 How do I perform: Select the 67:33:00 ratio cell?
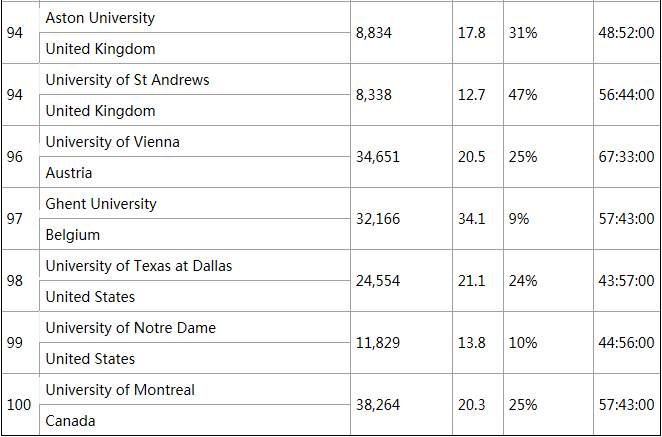tap(626, 157)
